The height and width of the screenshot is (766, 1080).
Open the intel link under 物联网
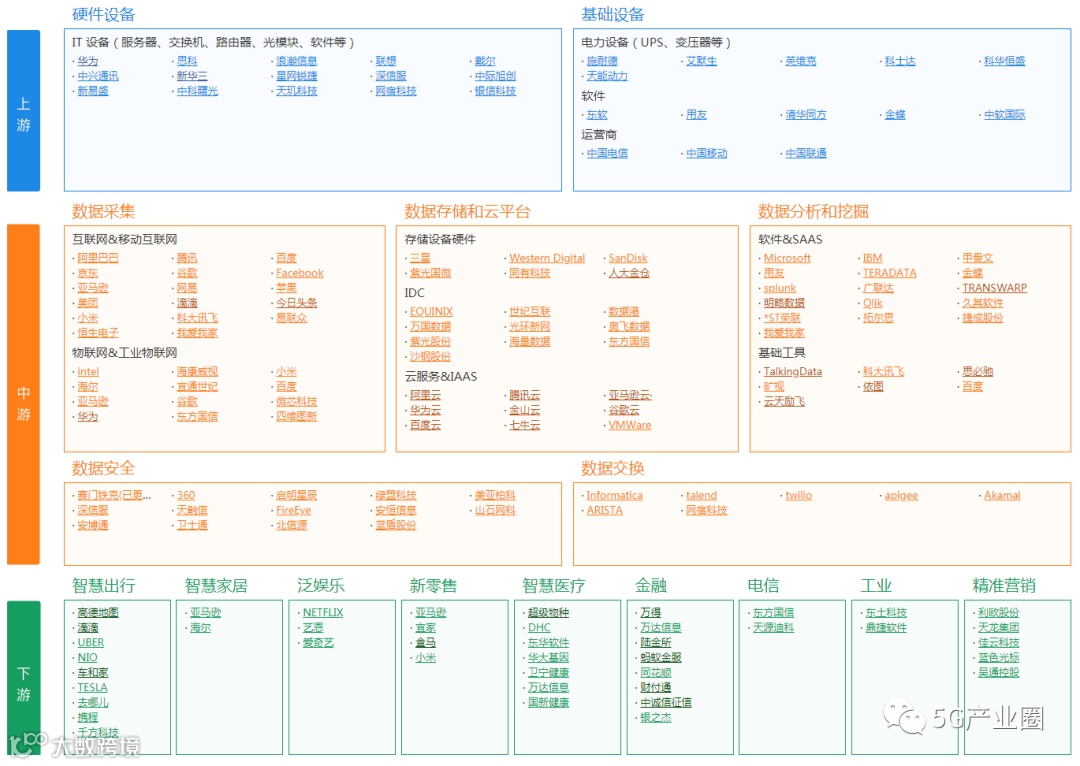(88, 372)
